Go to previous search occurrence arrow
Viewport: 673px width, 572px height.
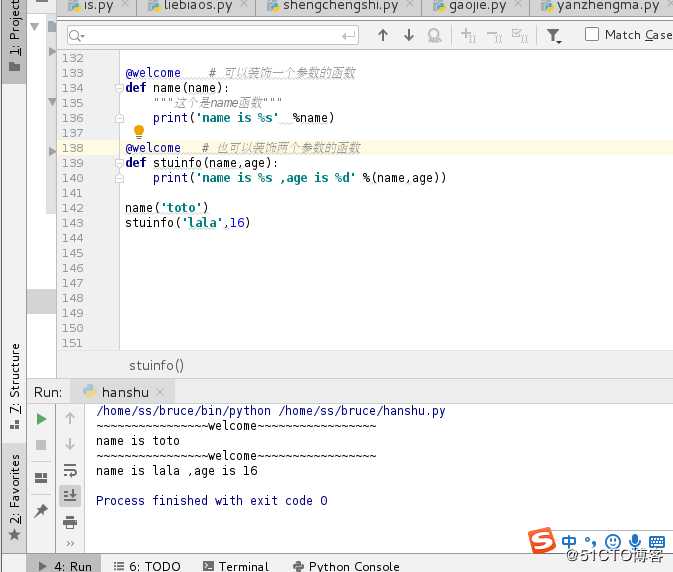pos(382,35)
